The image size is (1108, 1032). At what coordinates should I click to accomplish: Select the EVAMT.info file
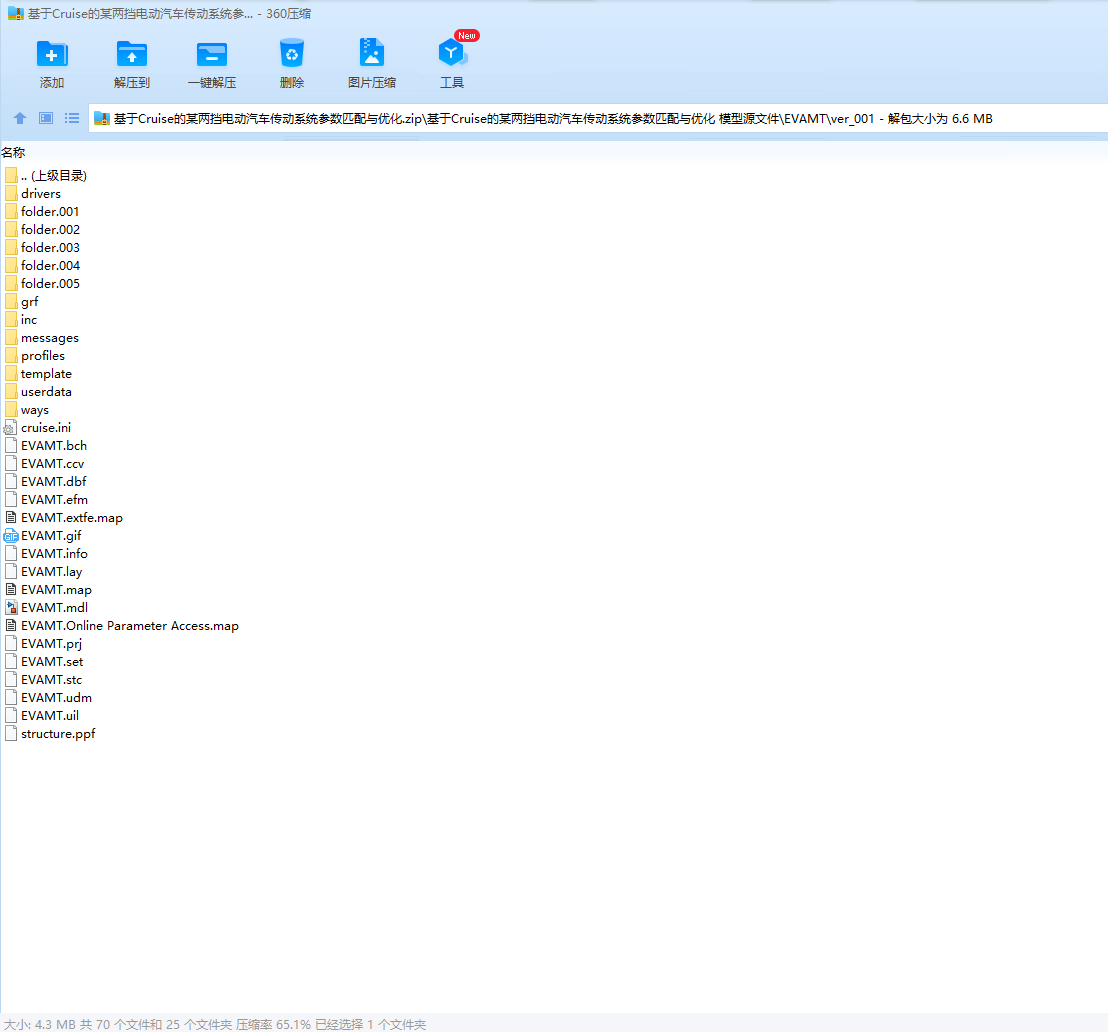(47, 554)
